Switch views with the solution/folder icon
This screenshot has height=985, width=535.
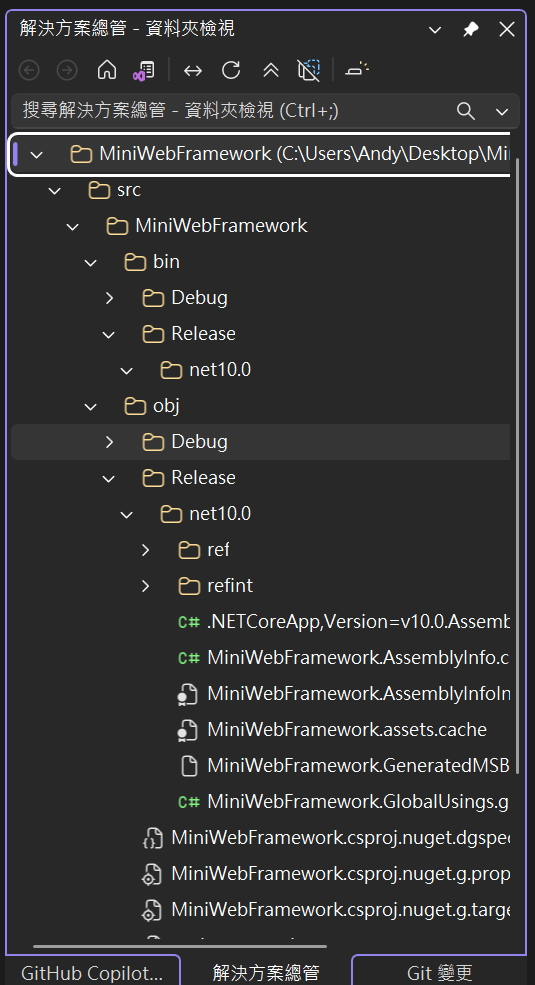(x=144, y=70)
